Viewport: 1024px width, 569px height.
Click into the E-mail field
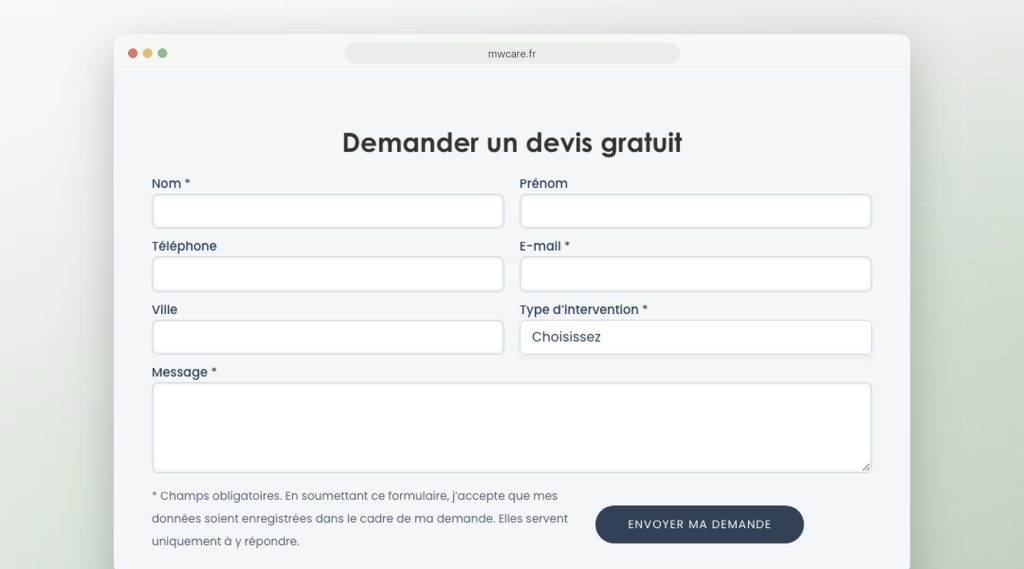696,274
